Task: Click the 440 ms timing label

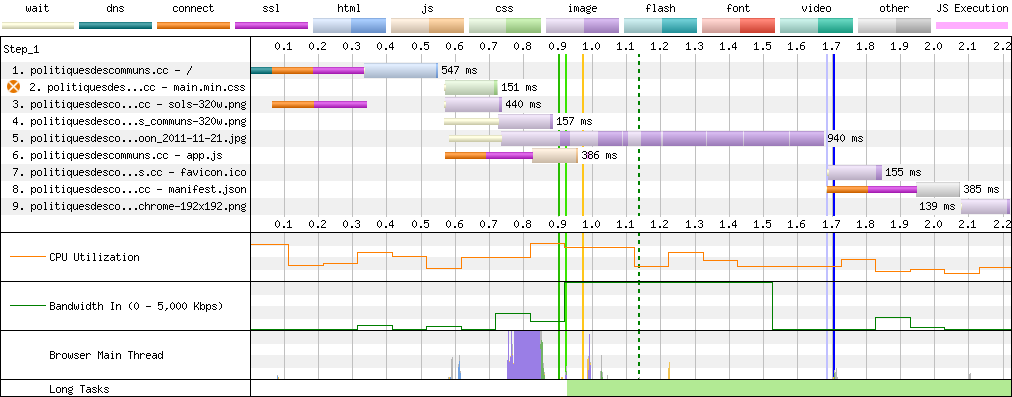Action: tap(523, 104)
